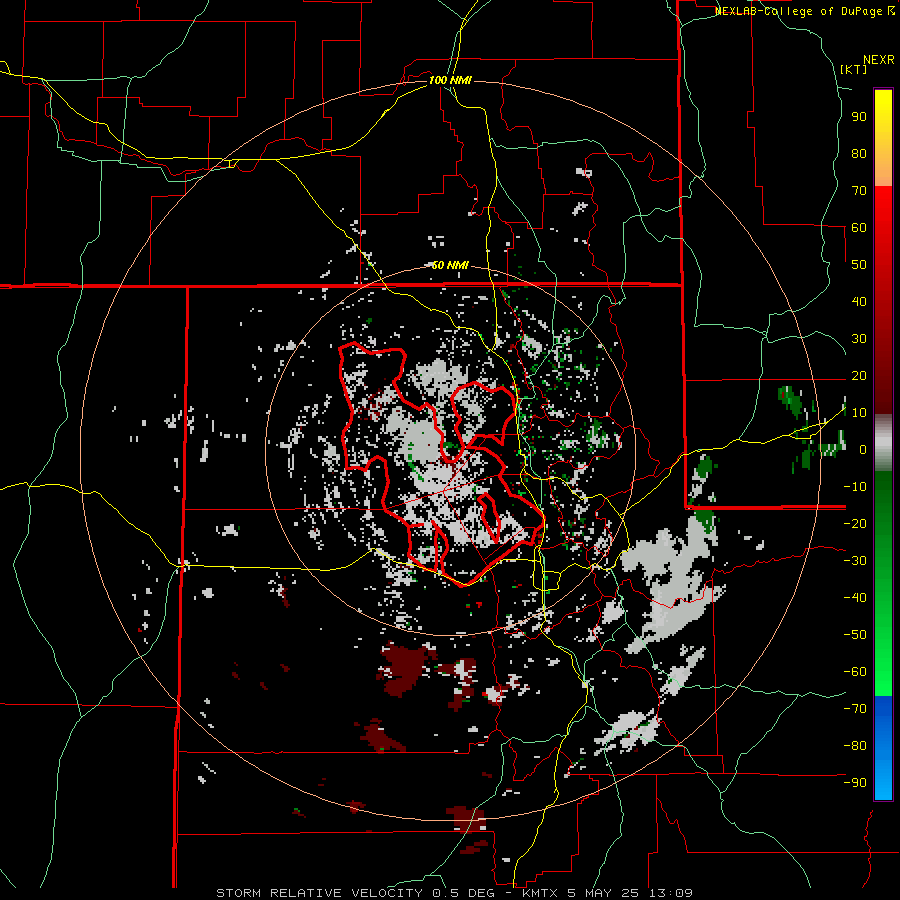Select the -90 value on velocity scale
The width and height of the screenshot is (900, 900).
855,783
